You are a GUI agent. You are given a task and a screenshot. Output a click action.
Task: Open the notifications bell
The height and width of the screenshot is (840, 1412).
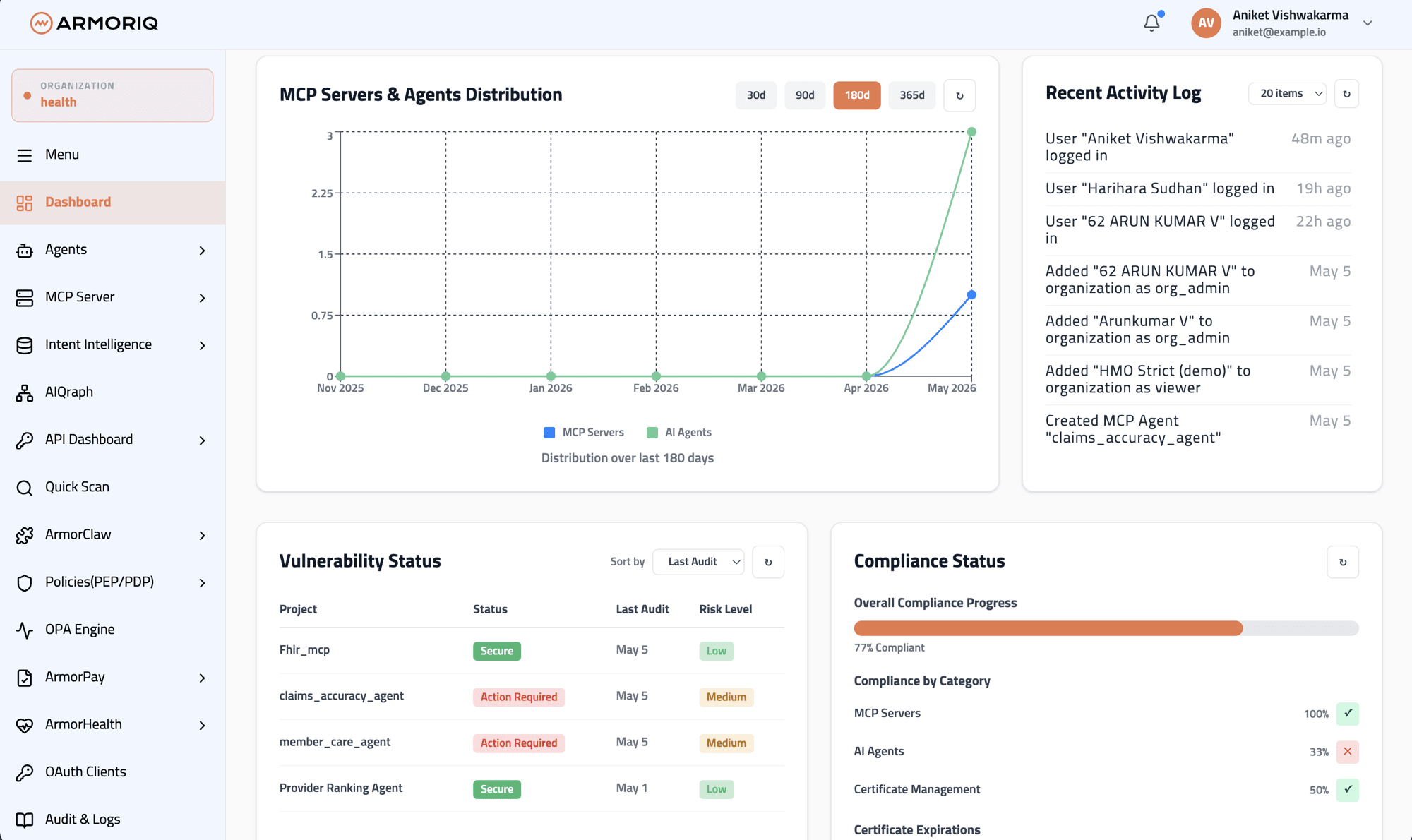(x=1152, y=23)
